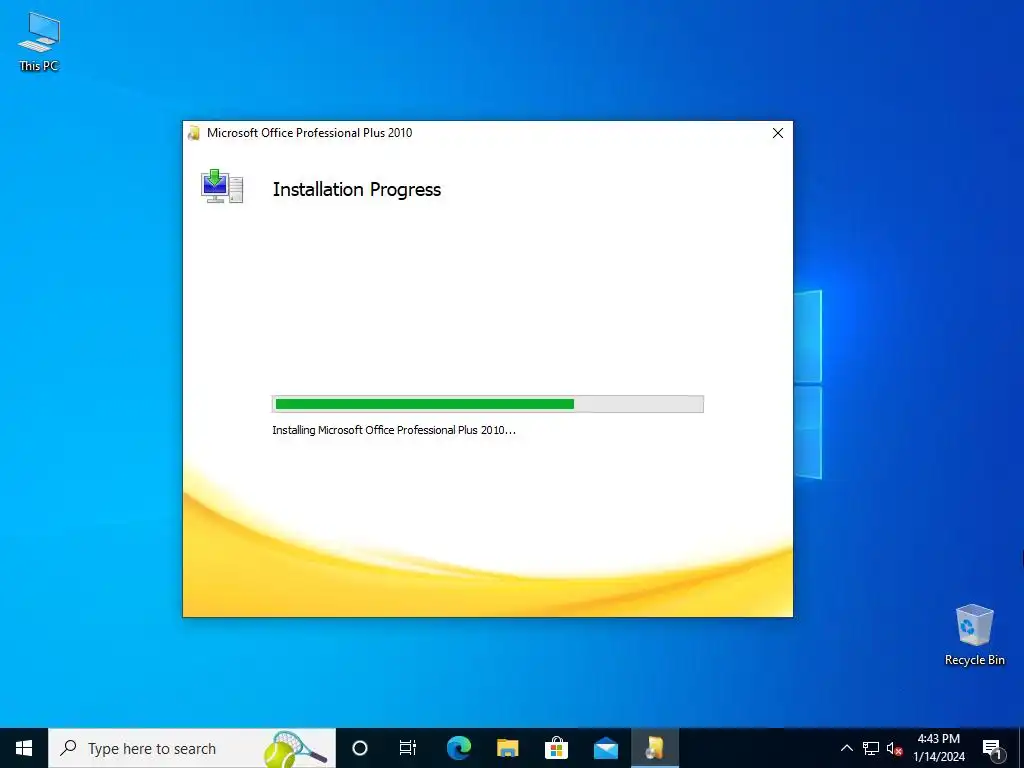This screenshot has height=768, width=1024.
Task: Open the Windows Start menu
Action: tap(24, 748)
